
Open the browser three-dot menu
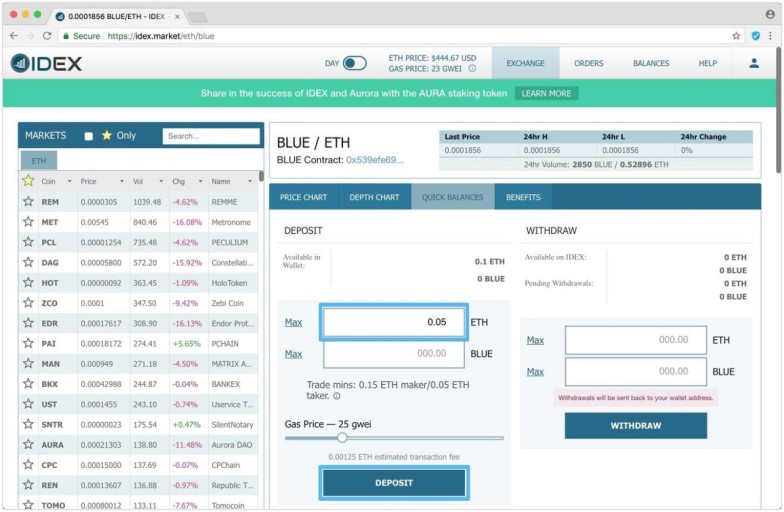[x=770, y=36]
